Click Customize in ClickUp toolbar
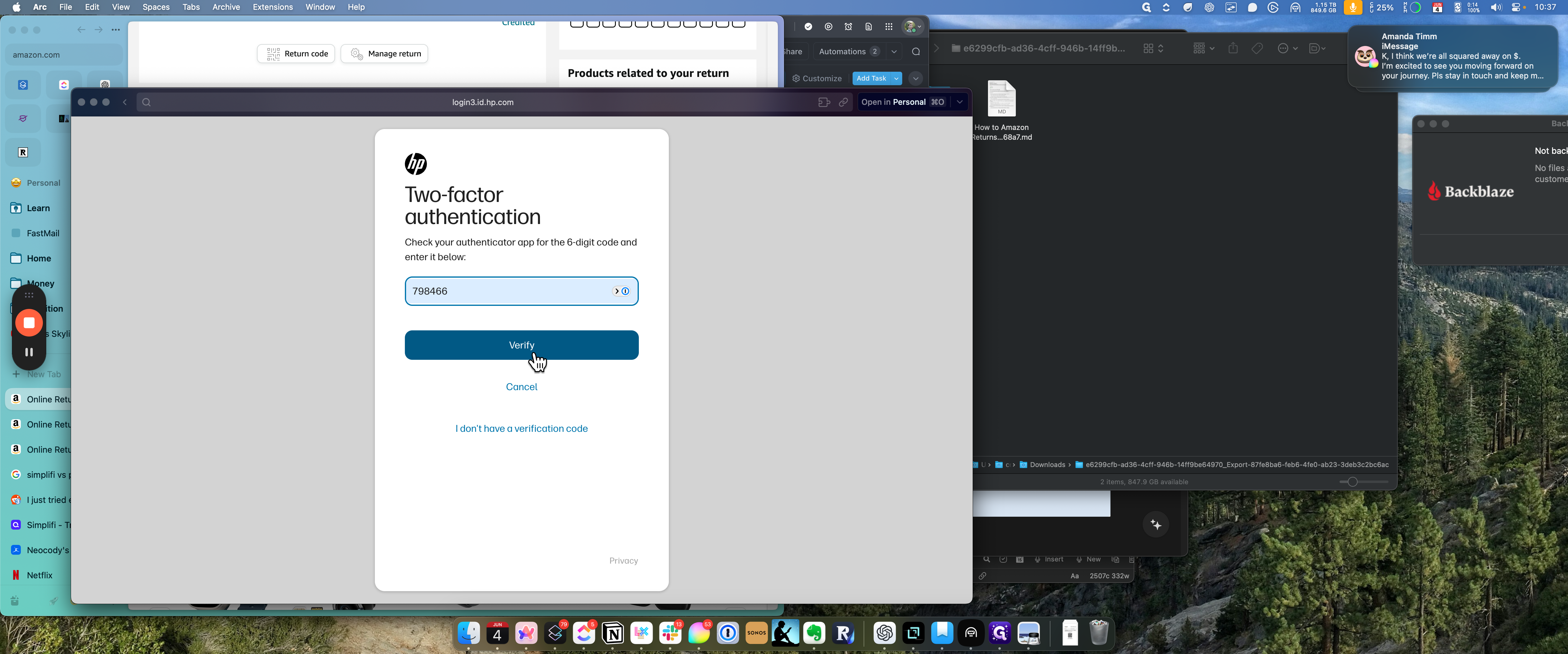This screenshot has width=1568, height=654. coord(817,78)
